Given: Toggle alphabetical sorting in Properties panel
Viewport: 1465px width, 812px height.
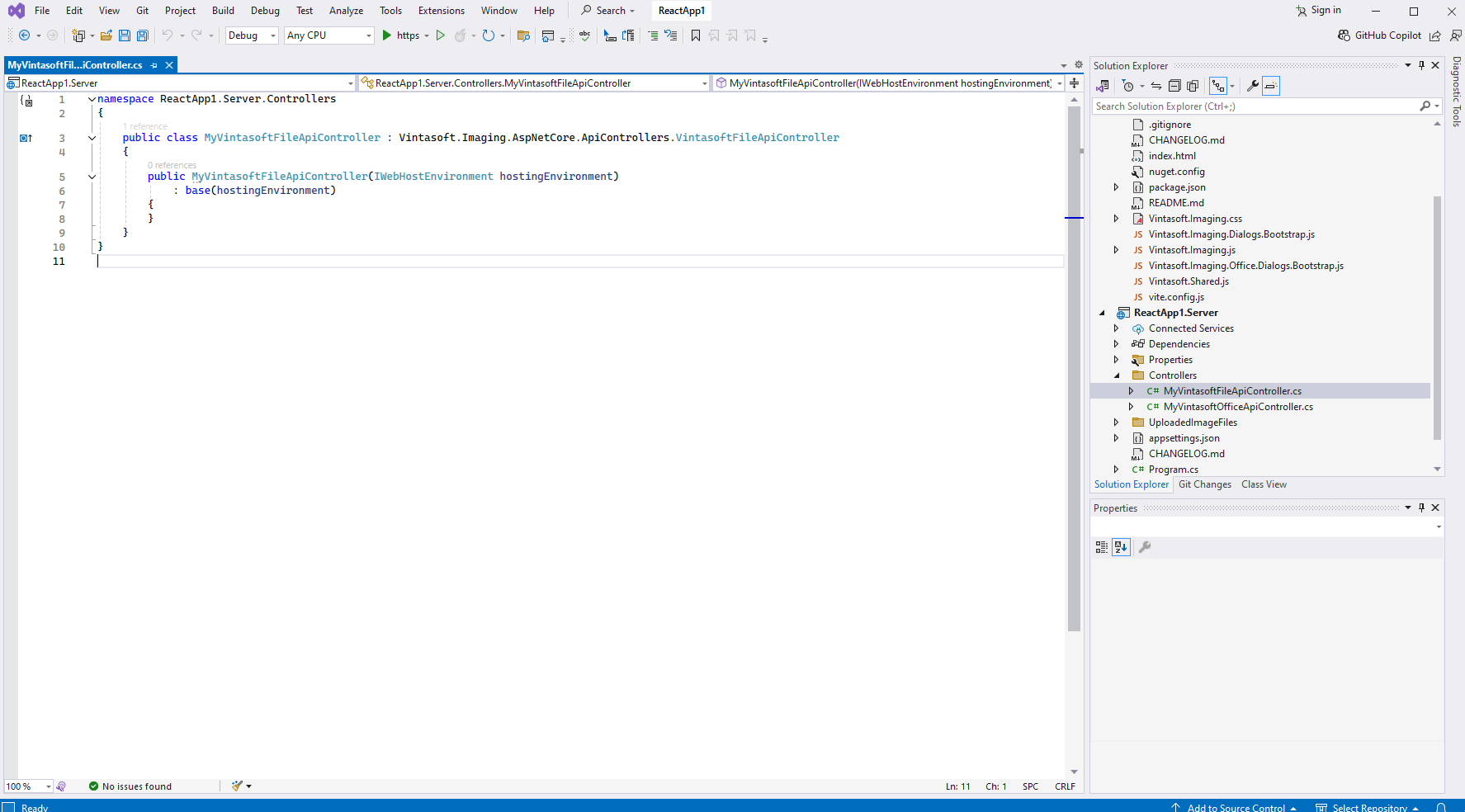Looking at the screenshot, I should point(1120,547).
